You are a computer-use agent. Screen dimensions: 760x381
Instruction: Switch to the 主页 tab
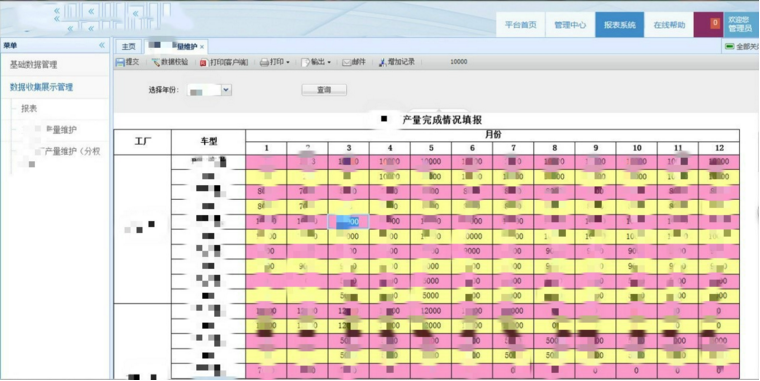(x=128, y=47)
